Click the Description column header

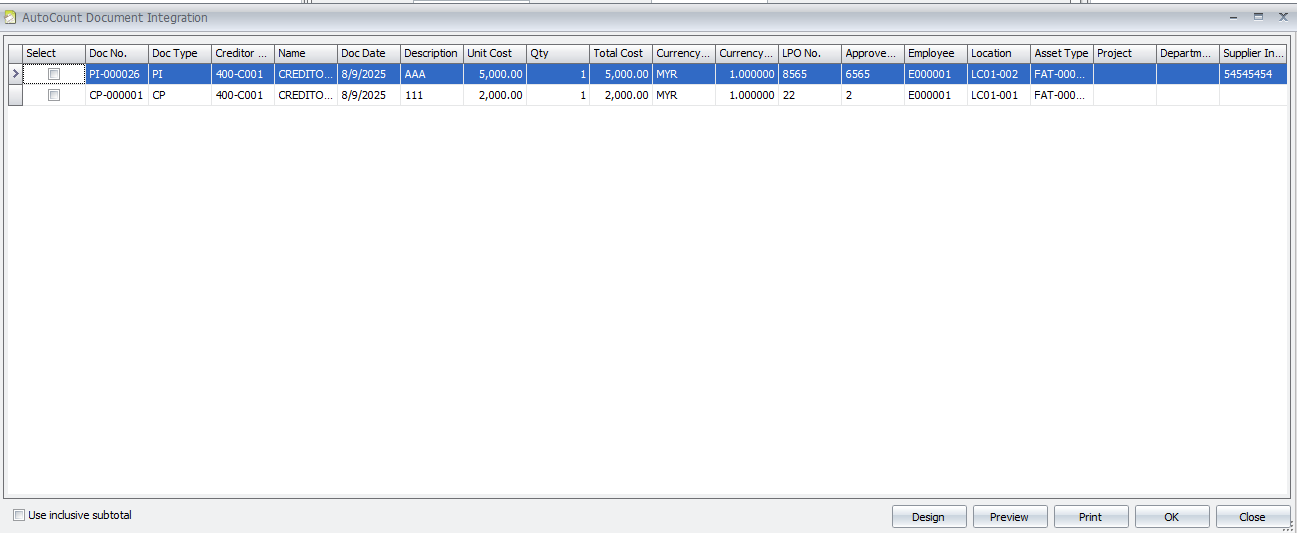432,53
